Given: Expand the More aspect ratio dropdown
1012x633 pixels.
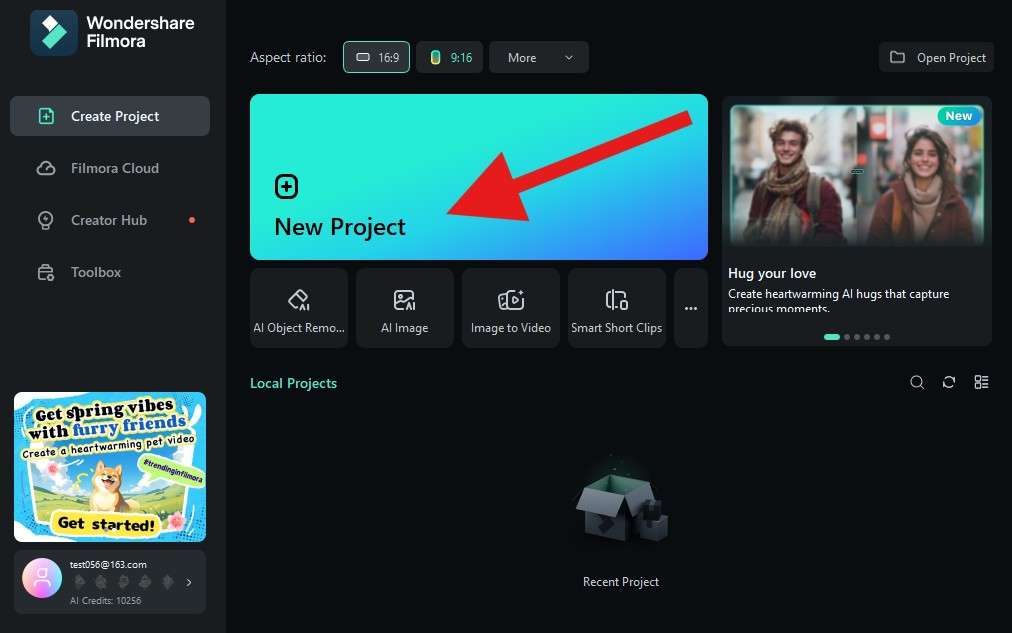Looking at the screenshot, I should pos(539,57).
